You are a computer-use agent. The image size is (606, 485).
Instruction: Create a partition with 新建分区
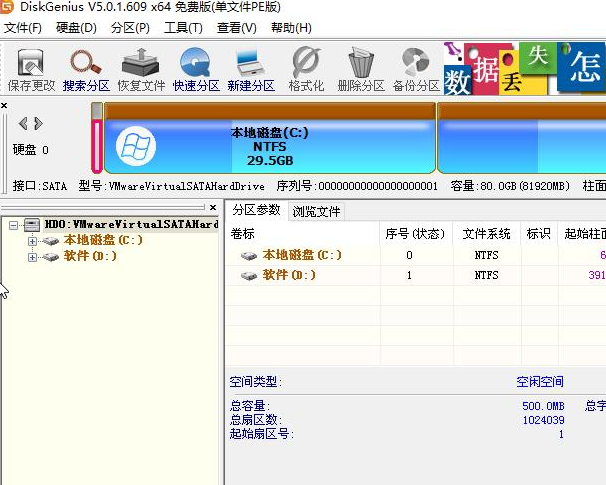point(251,68)
